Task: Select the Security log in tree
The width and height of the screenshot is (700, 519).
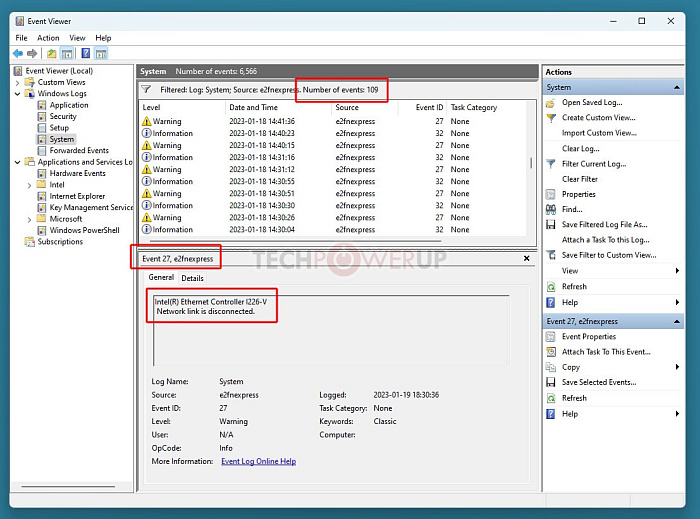Action: click(x=63, y=116)
